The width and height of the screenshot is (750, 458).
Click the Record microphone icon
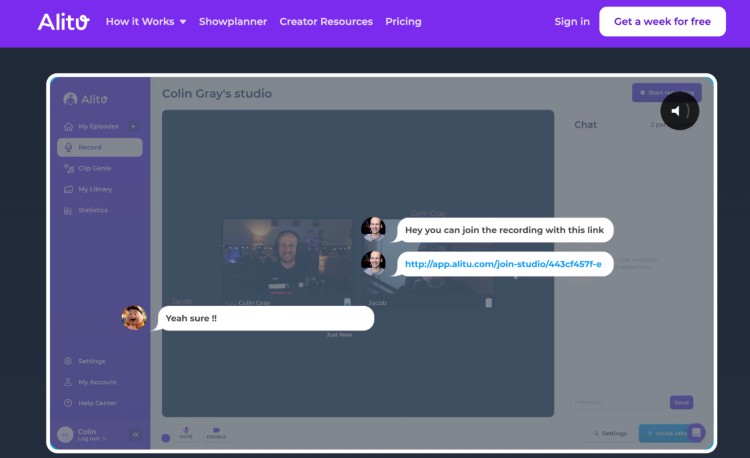coord(68,147)
